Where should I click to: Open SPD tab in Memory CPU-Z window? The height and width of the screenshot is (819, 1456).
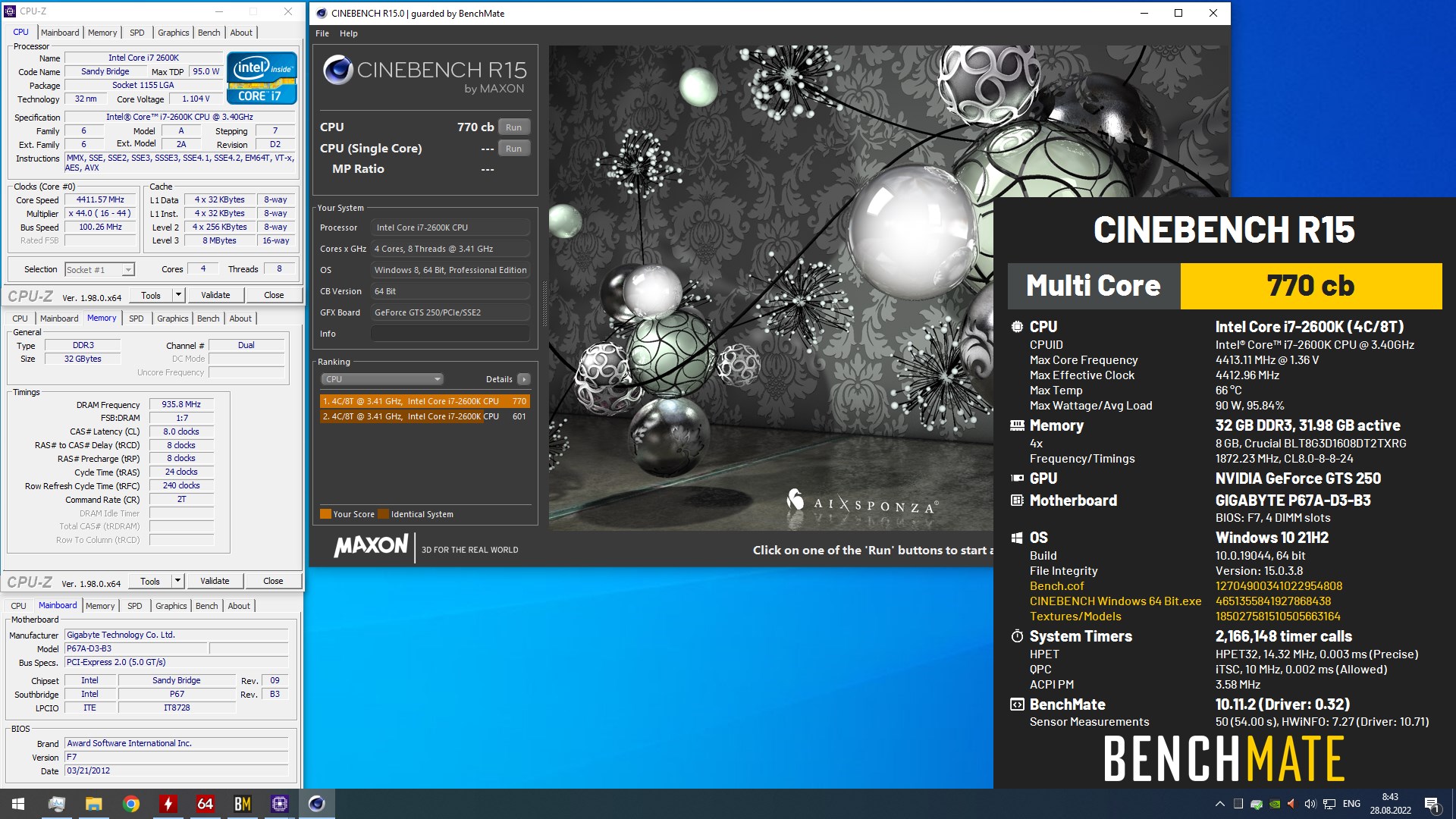tap(136, 318)
